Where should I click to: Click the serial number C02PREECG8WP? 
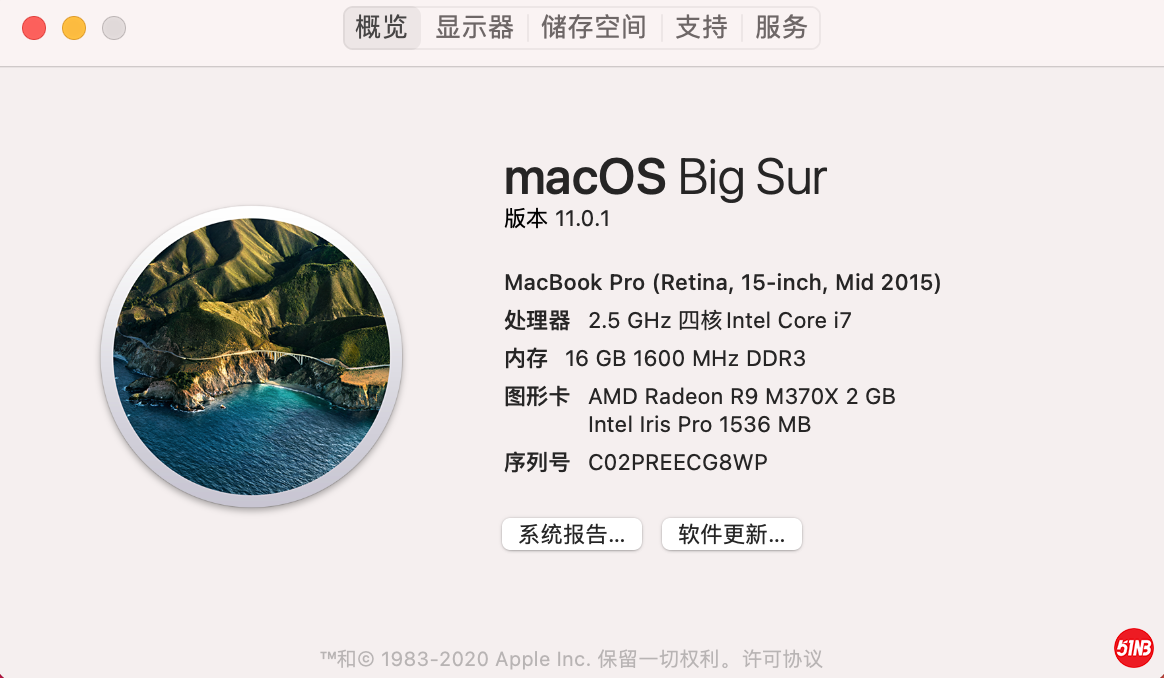pyautogui.click(x=677, y=462)
